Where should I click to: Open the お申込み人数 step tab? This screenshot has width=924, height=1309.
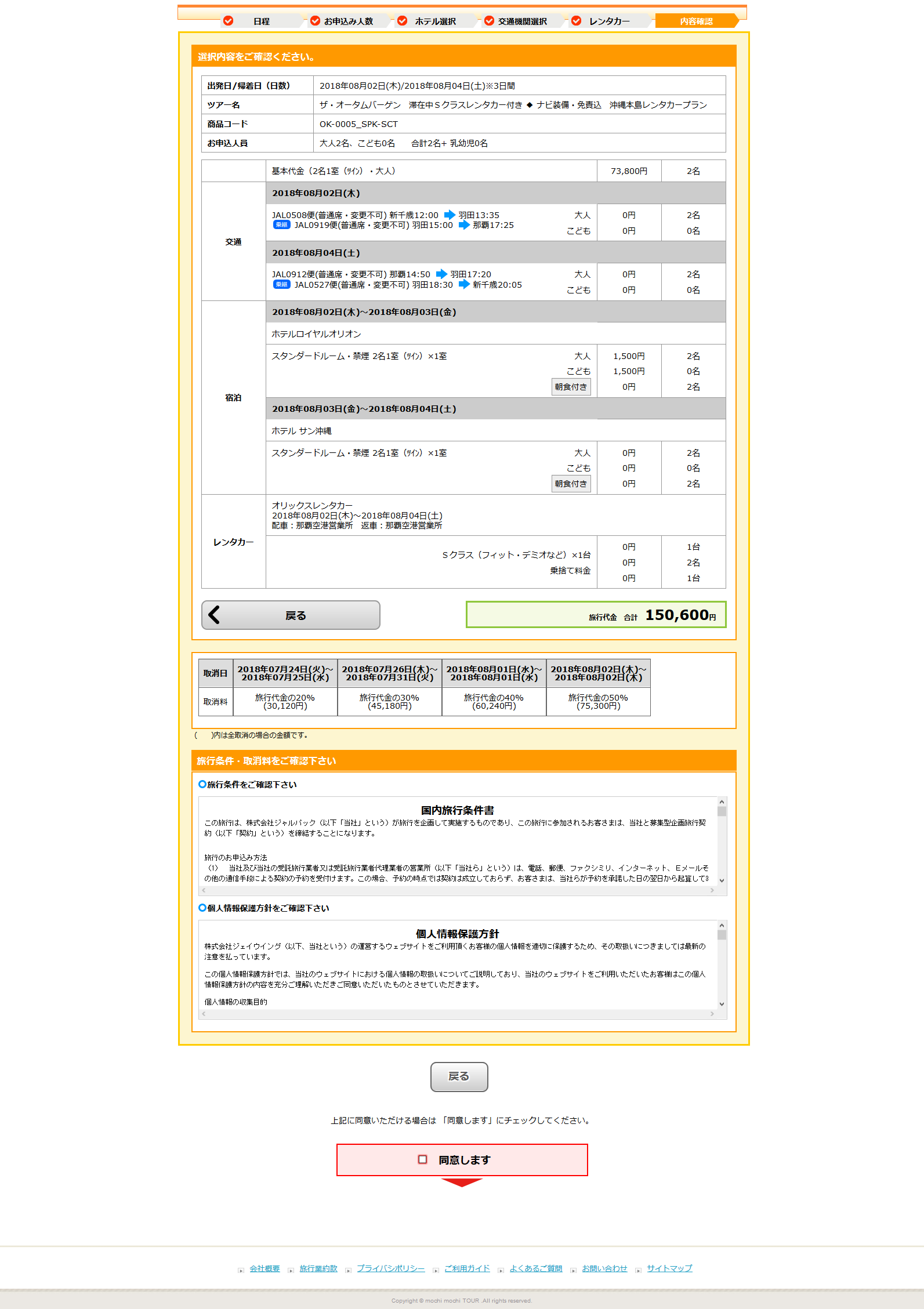tap(349, 21)
